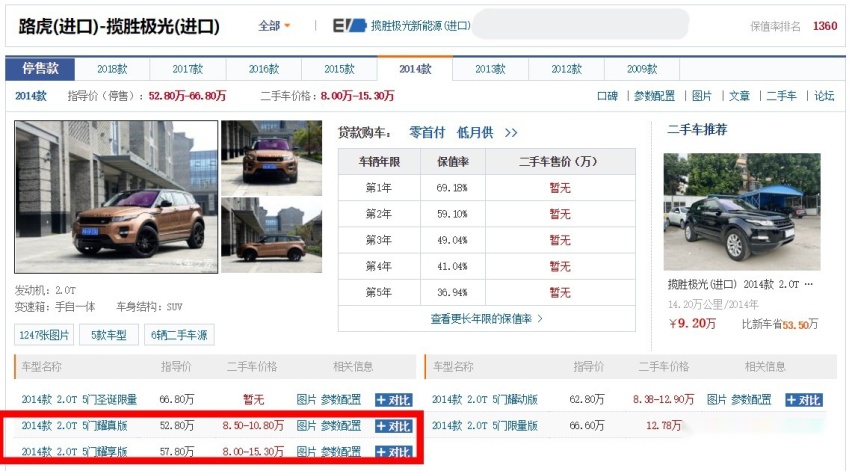Open the 全部 dropdown filter

pos(274,26)
